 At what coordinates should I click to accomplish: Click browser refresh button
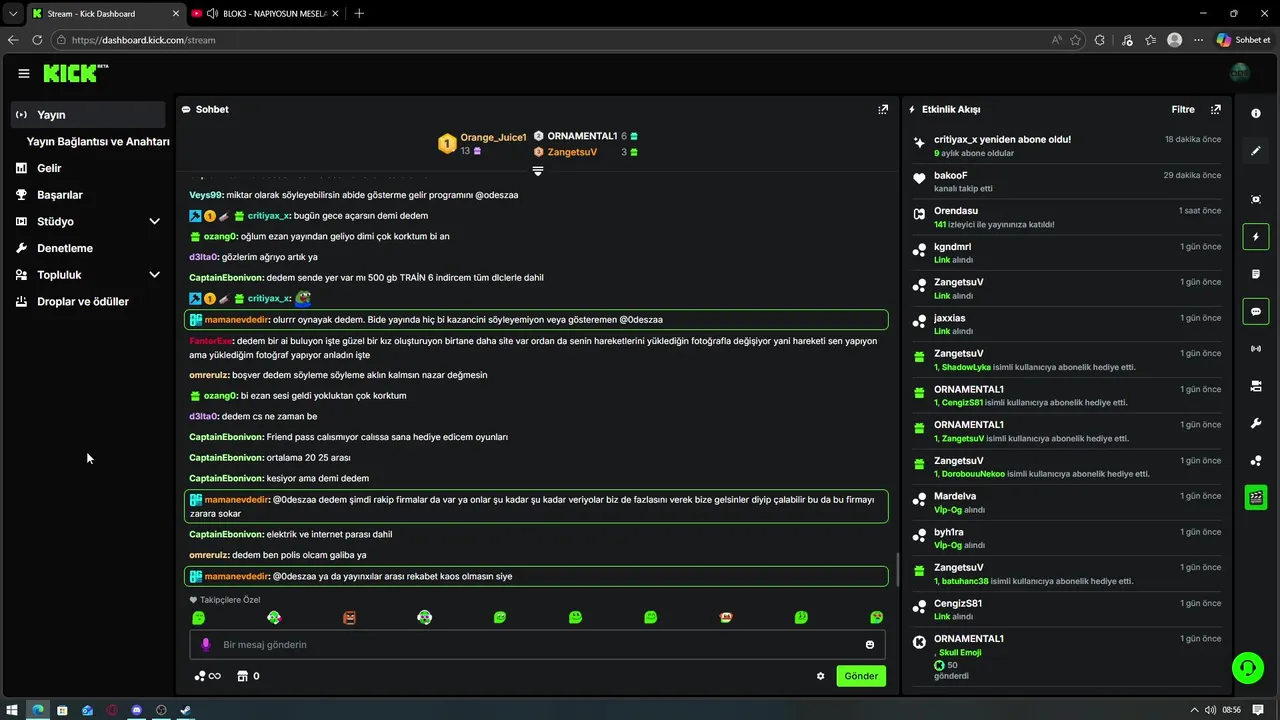coord(37,40)
